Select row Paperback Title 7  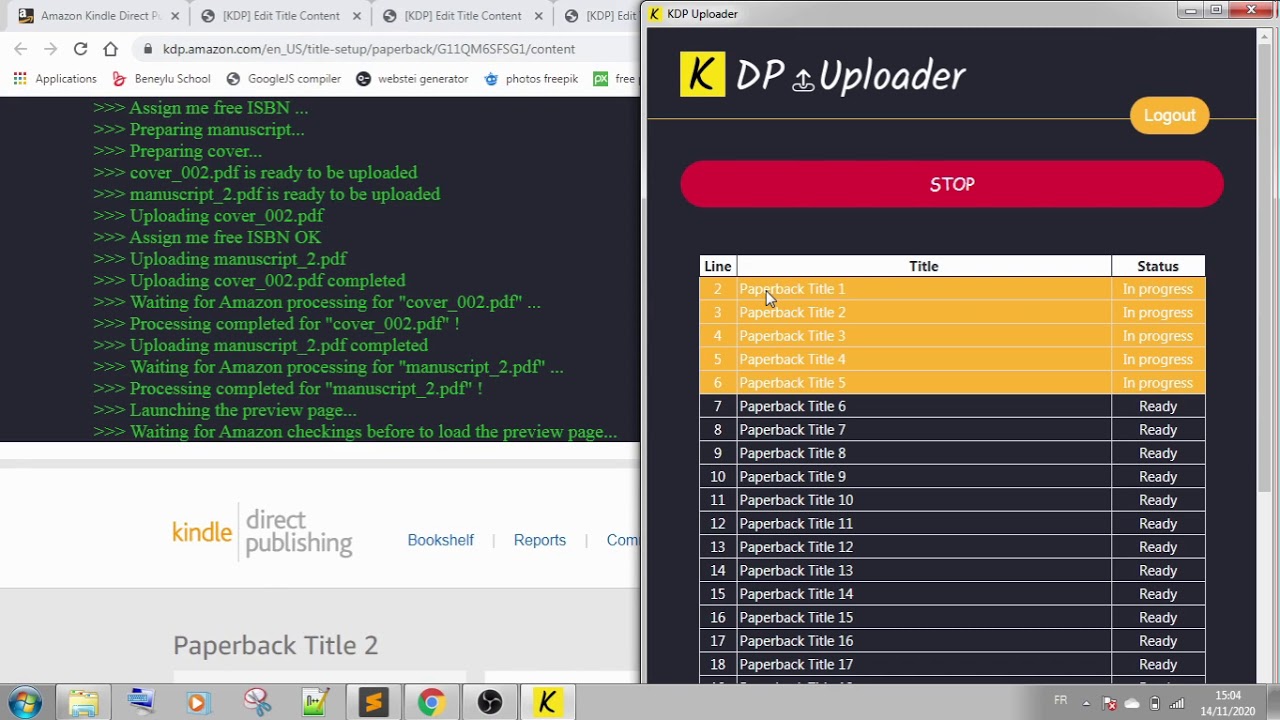pyautogui.click(x=952, y=430)
